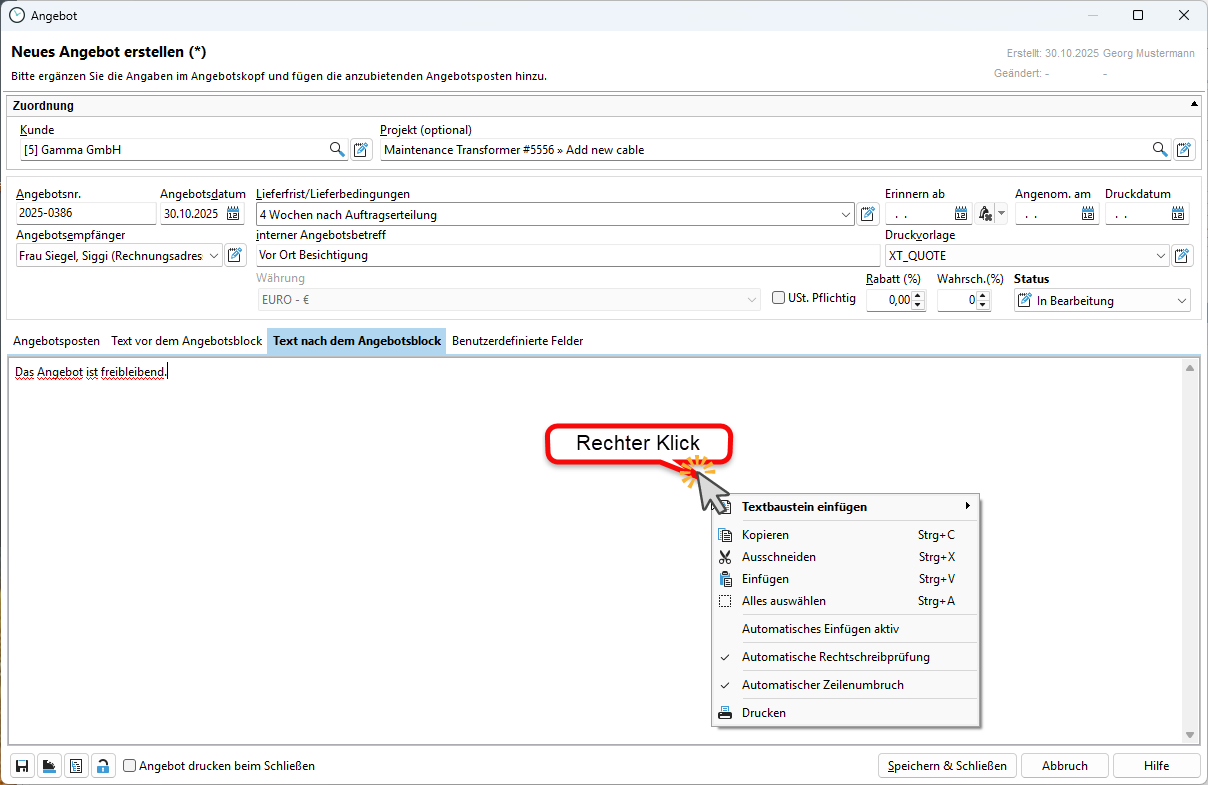Toggle Automatische Rechtschreibprüfung in context menu
The height and width of the screenshot is (785, 1208).
pos(835,657)
